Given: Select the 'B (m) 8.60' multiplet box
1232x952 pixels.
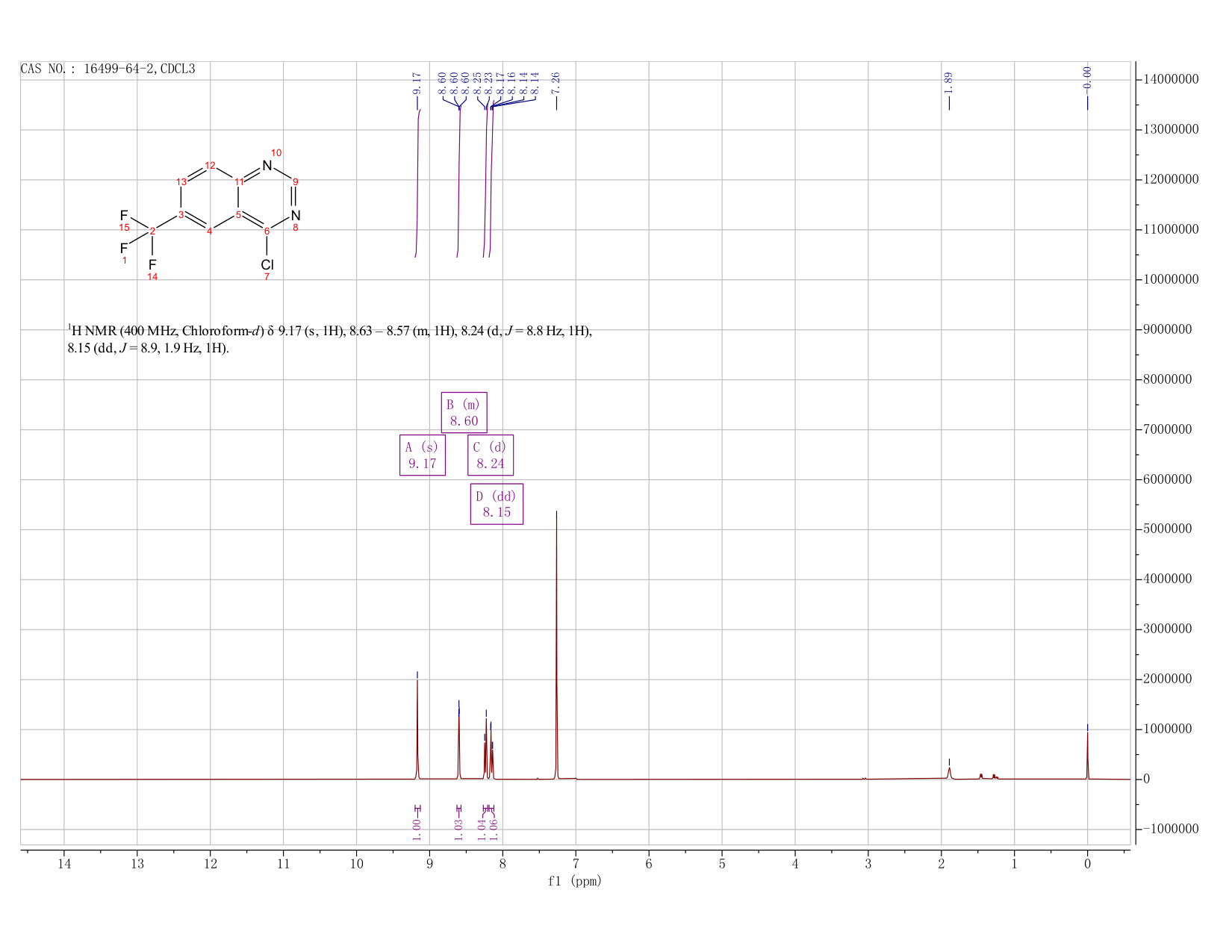Looking at the screenshot, I should click(464, 412).
